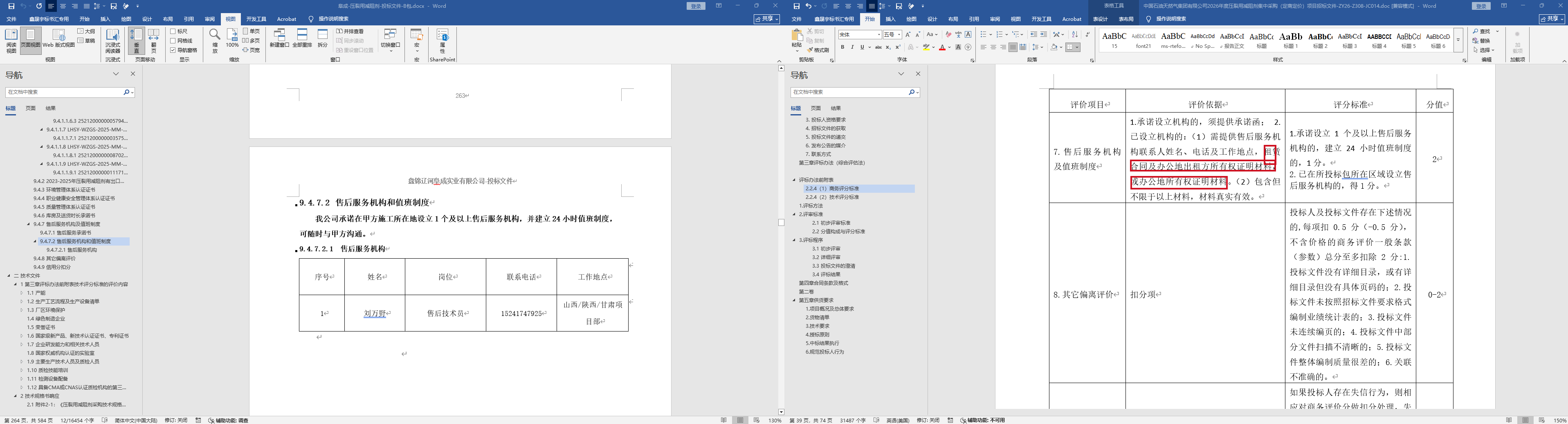The height and width of the screenshot is (424, 1568).
Task: Launch 沉浸式阅读器 immersive reader
Action: [x=112, y=41]
